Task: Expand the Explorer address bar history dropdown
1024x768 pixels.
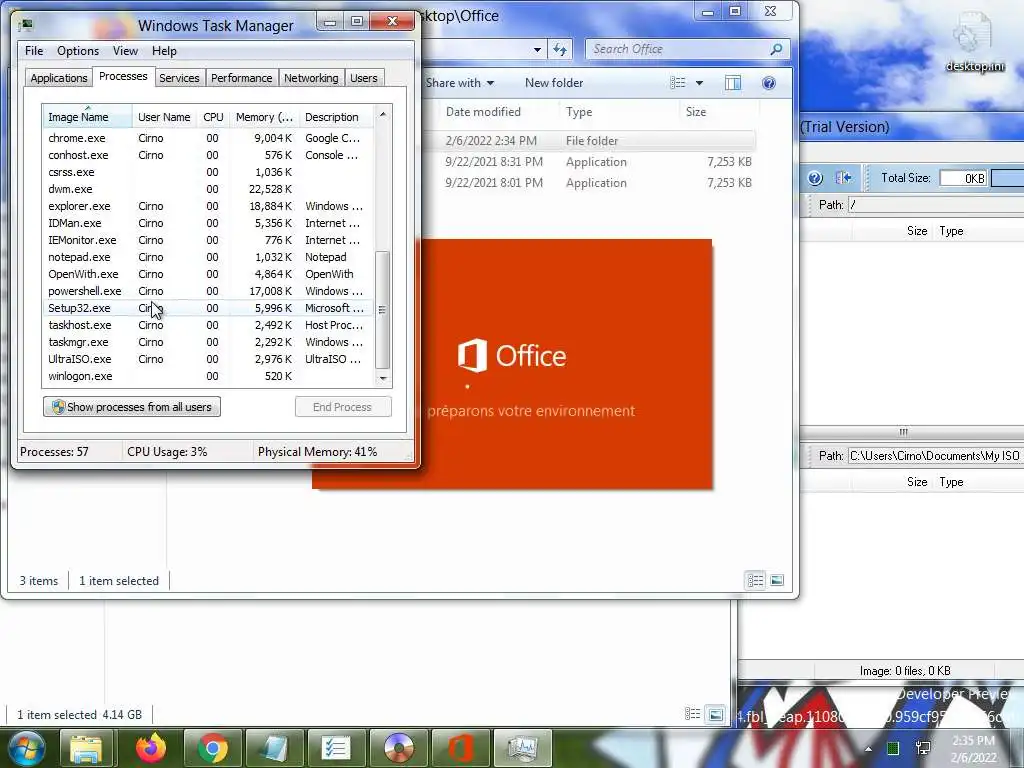Action: click(x=537, y=50)
